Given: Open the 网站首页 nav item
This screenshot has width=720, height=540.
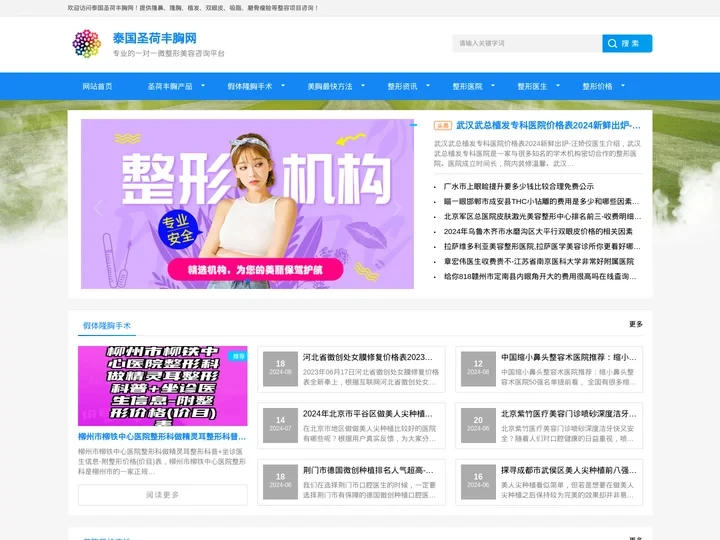Looking at the screenshot, I should (x=97, y=87).
